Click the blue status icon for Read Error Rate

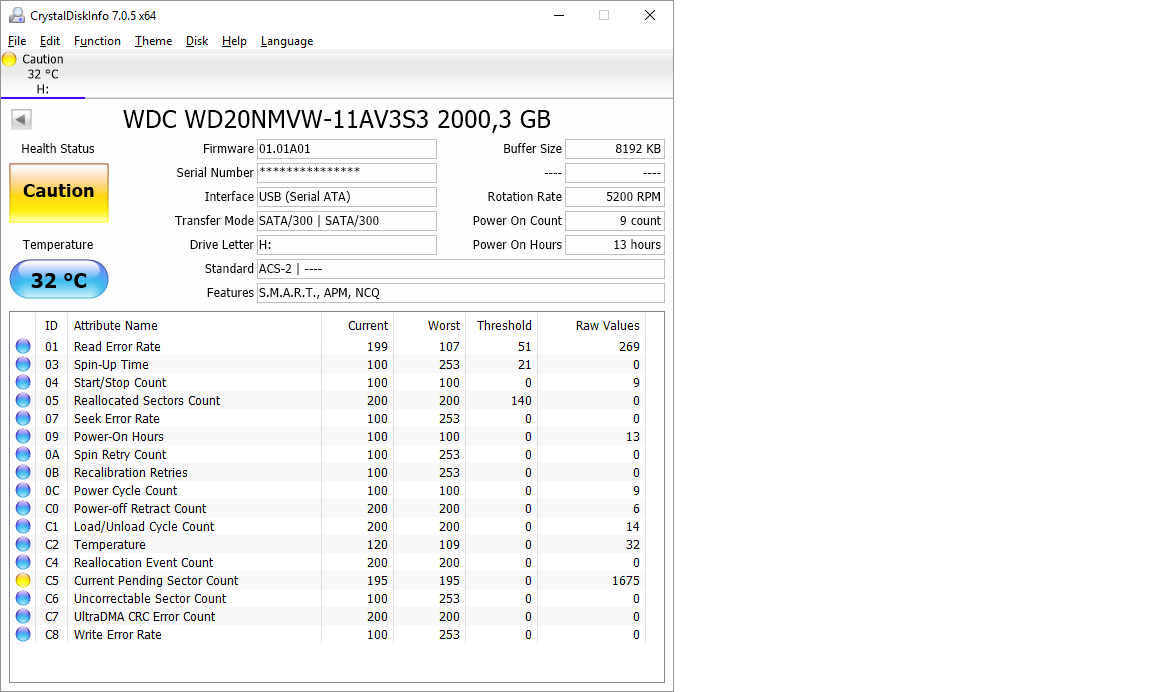pyautogui.click(x=24, y=346)
